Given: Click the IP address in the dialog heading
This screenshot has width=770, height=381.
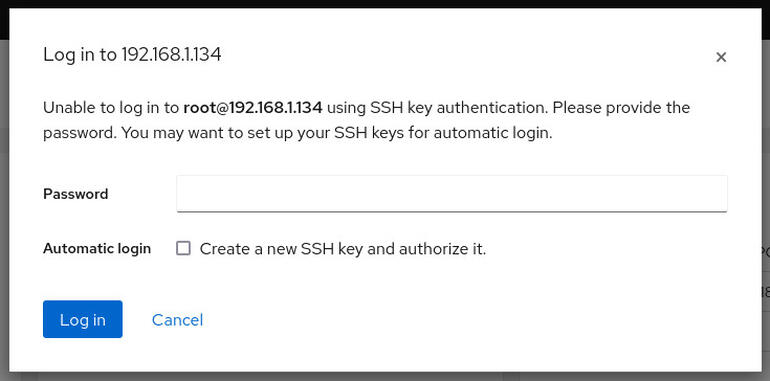Looking at the screenshot, I should [x=171, y=54].
